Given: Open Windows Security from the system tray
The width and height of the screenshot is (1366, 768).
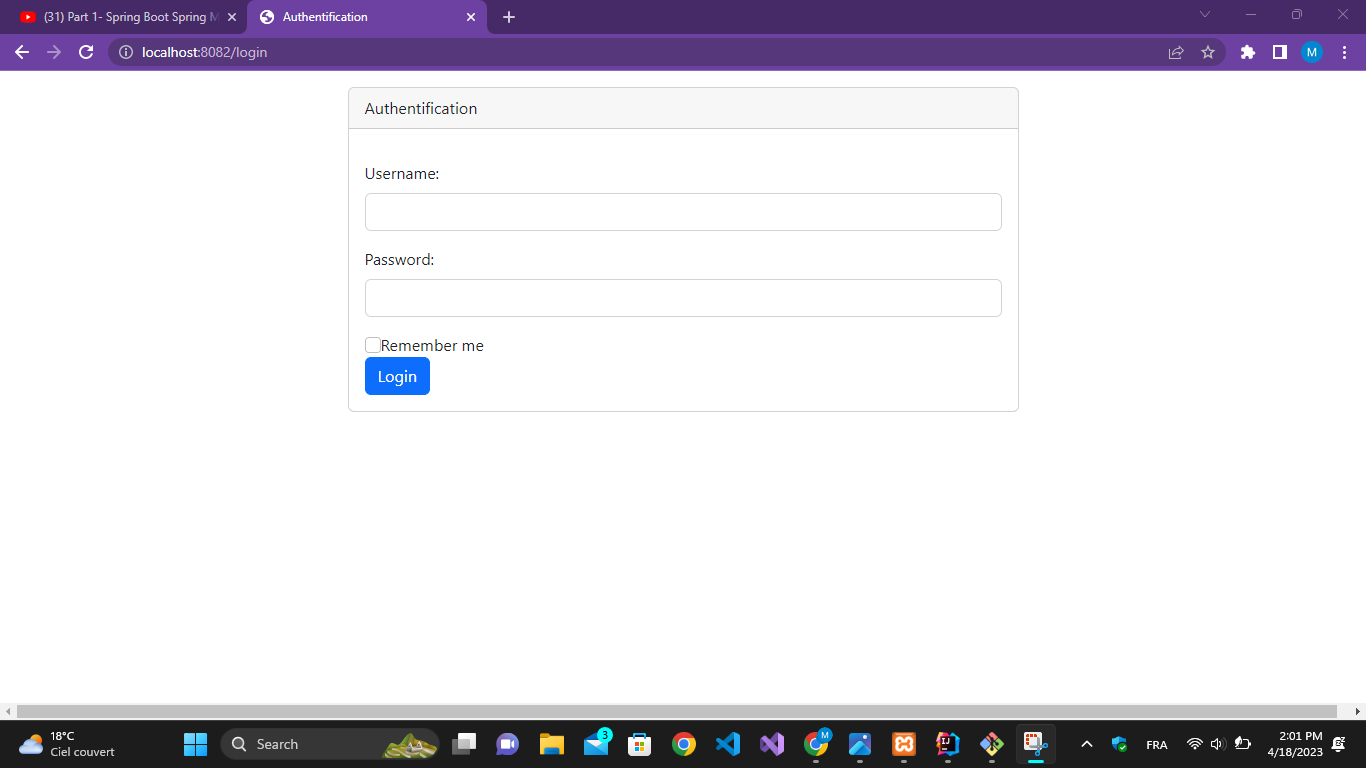Looking at the screenshot, I should 1117,744.
